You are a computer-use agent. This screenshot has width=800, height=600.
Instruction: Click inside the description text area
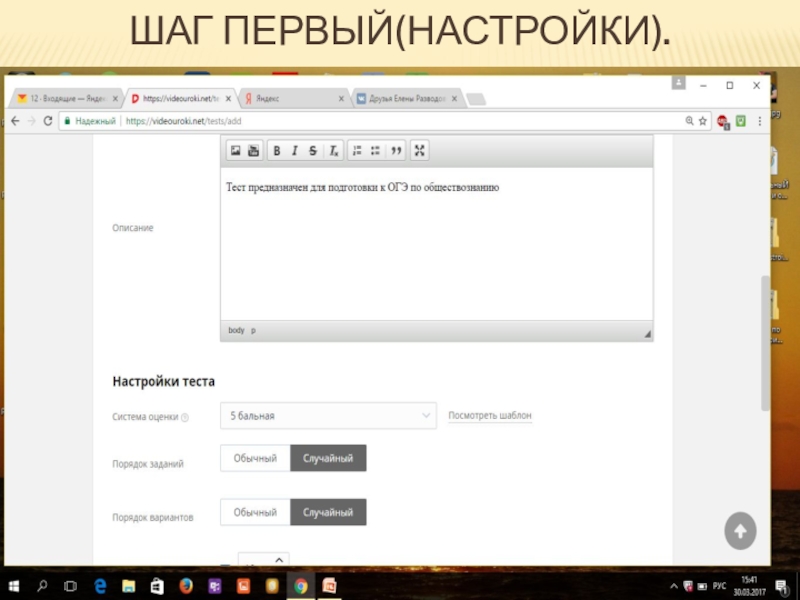[x=436, y=250]
